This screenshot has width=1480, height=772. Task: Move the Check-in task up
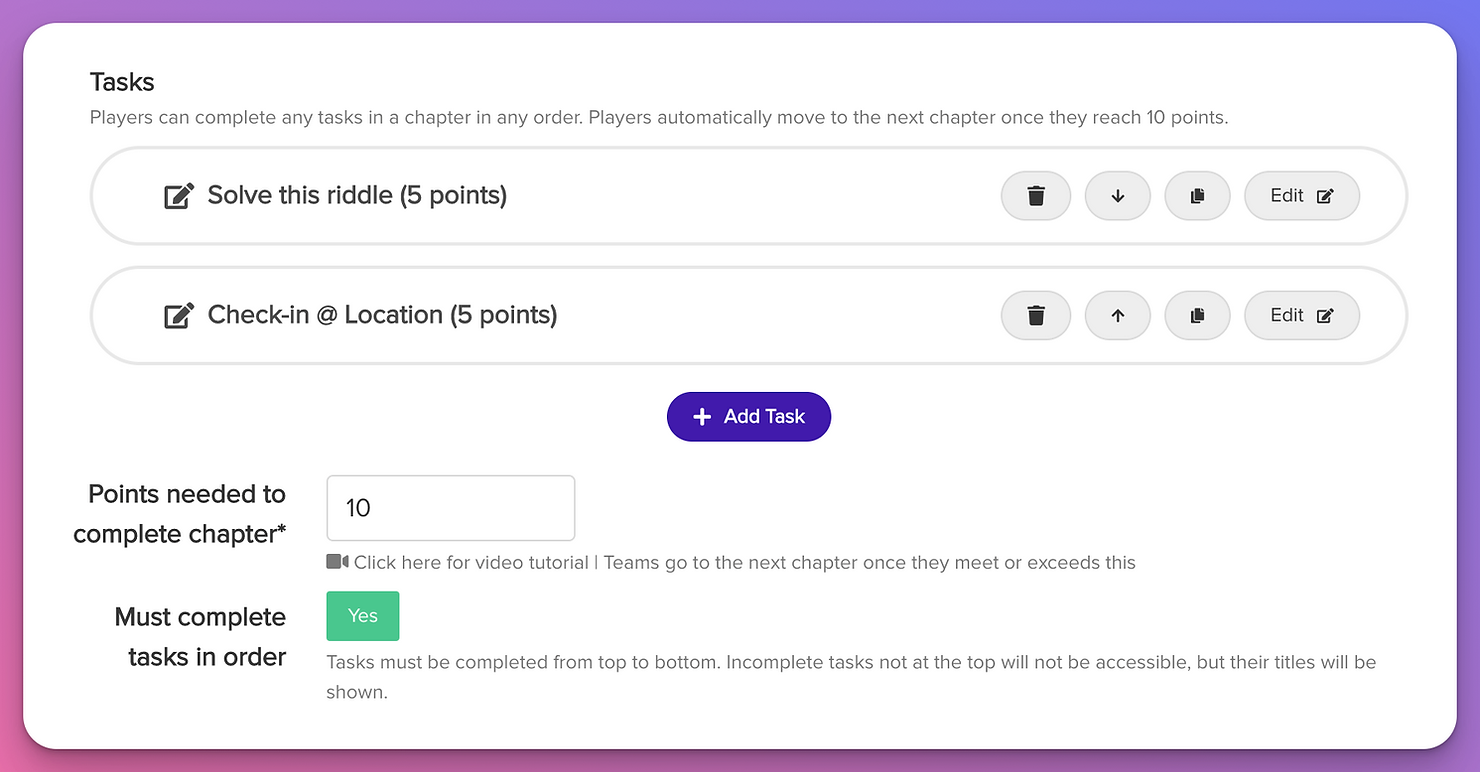[1117, 315]
